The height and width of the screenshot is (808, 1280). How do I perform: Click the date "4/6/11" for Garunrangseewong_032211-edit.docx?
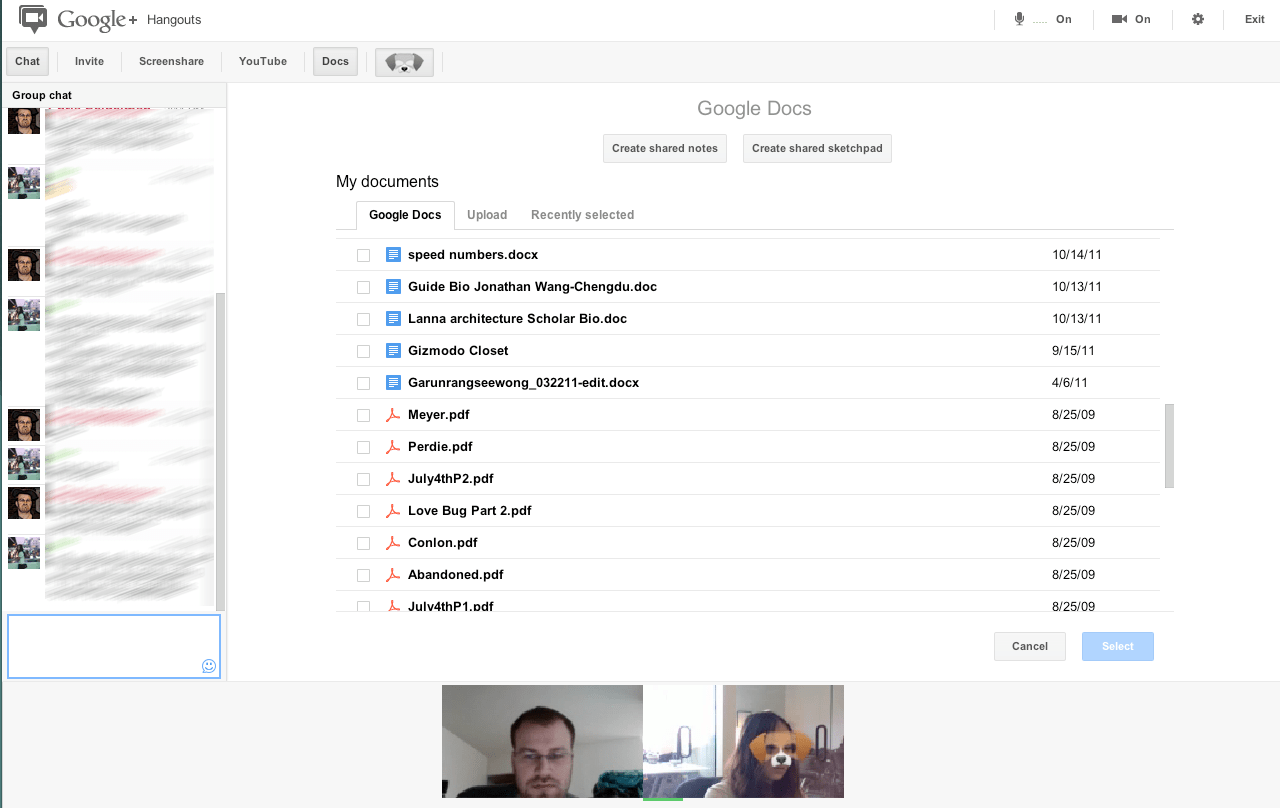(1070, 383)
